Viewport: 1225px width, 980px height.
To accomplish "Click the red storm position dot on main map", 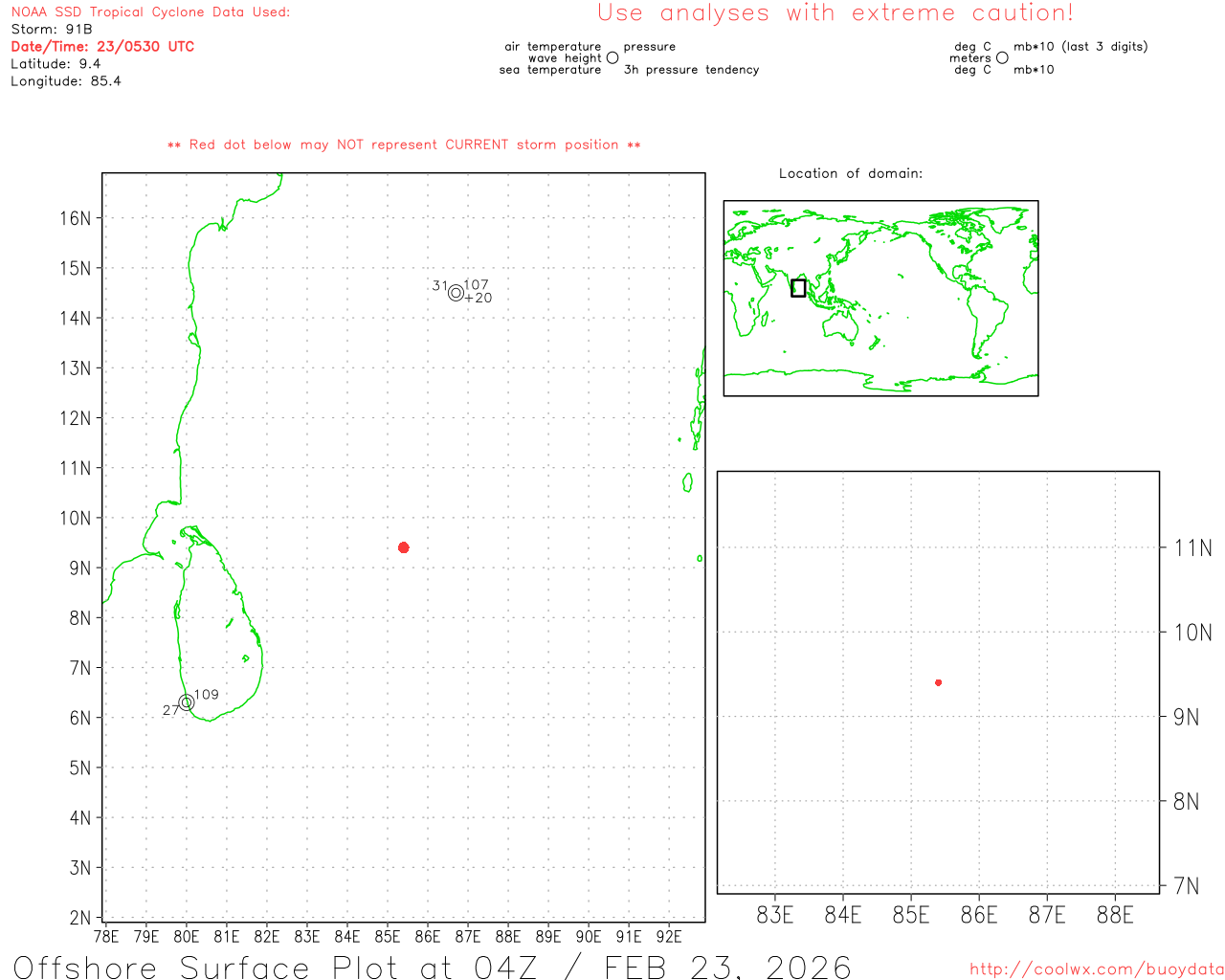I will [x=404, y=547].
